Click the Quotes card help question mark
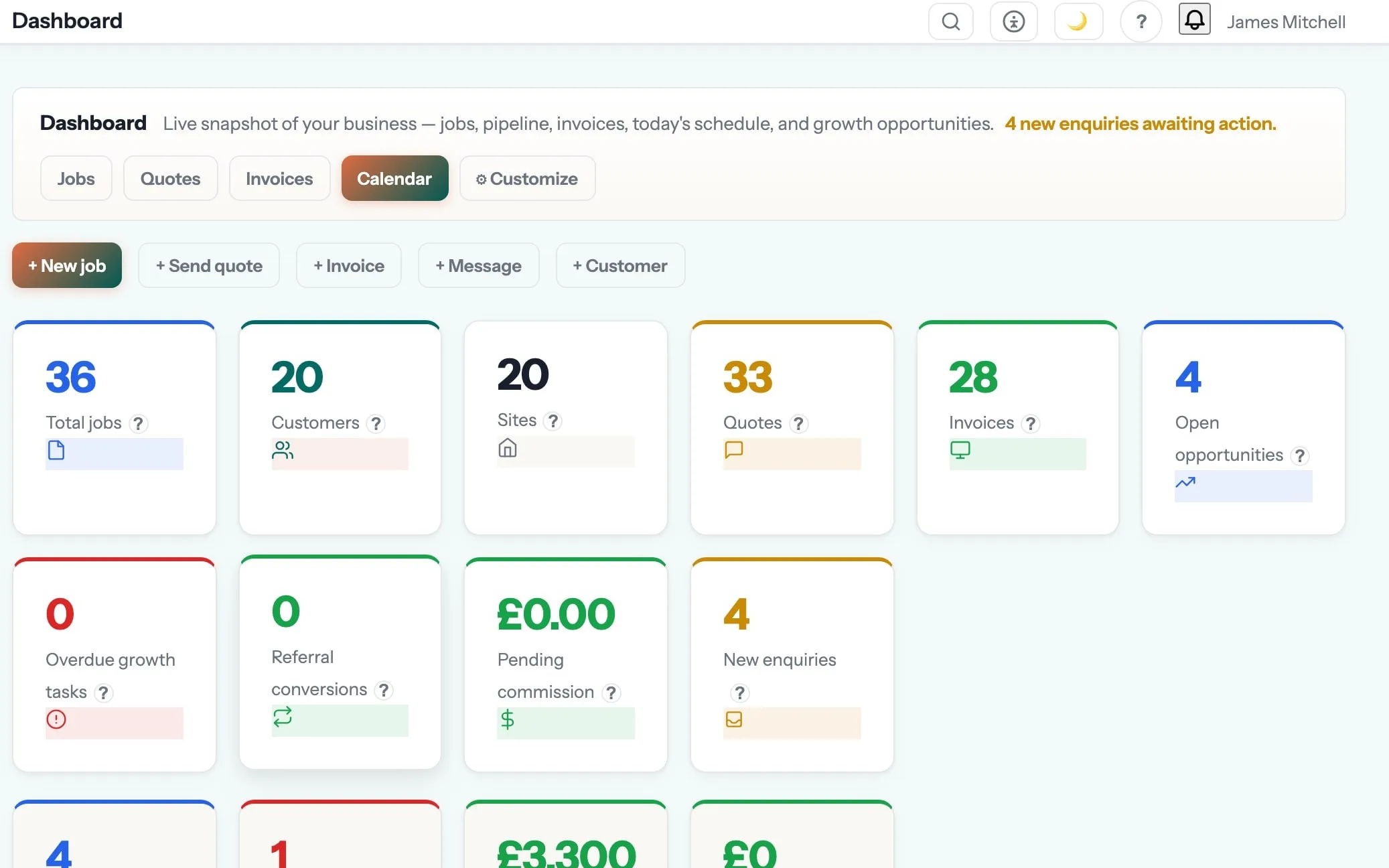Viewport: 1389px width, 868px height. (798, 423)
